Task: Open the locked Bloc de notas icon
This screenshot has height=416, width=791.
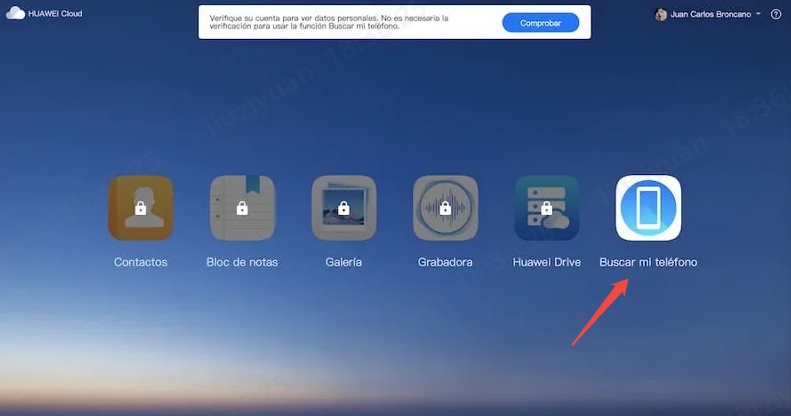Action: (x=242, y=208)
